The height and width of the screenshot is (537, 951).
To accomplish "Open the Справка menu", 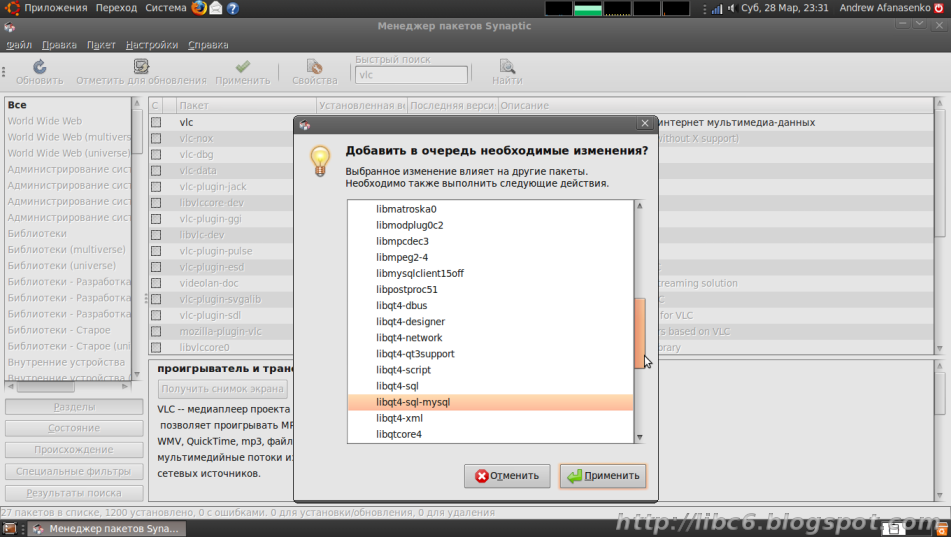I will click(x=208, y=45).
